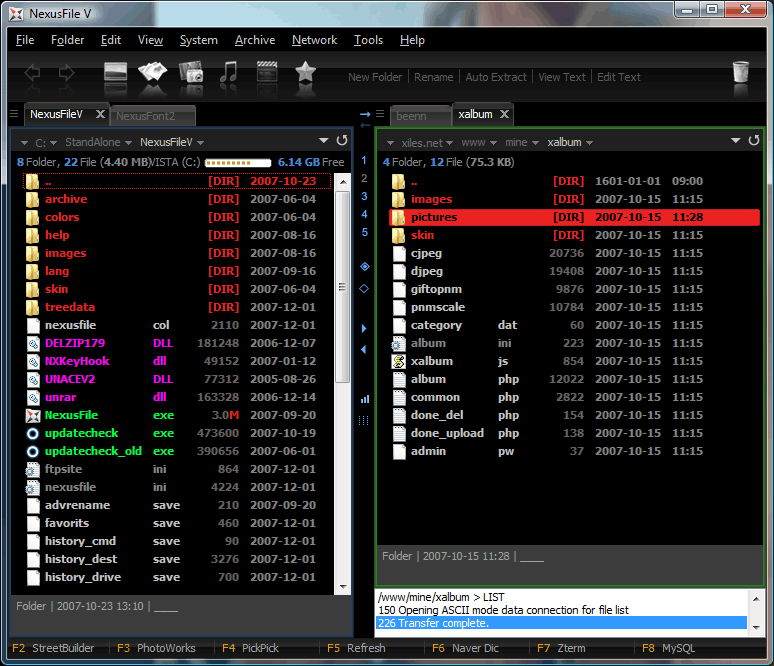
Task: Open the Archive menu
Action: [x=255, y=40]
